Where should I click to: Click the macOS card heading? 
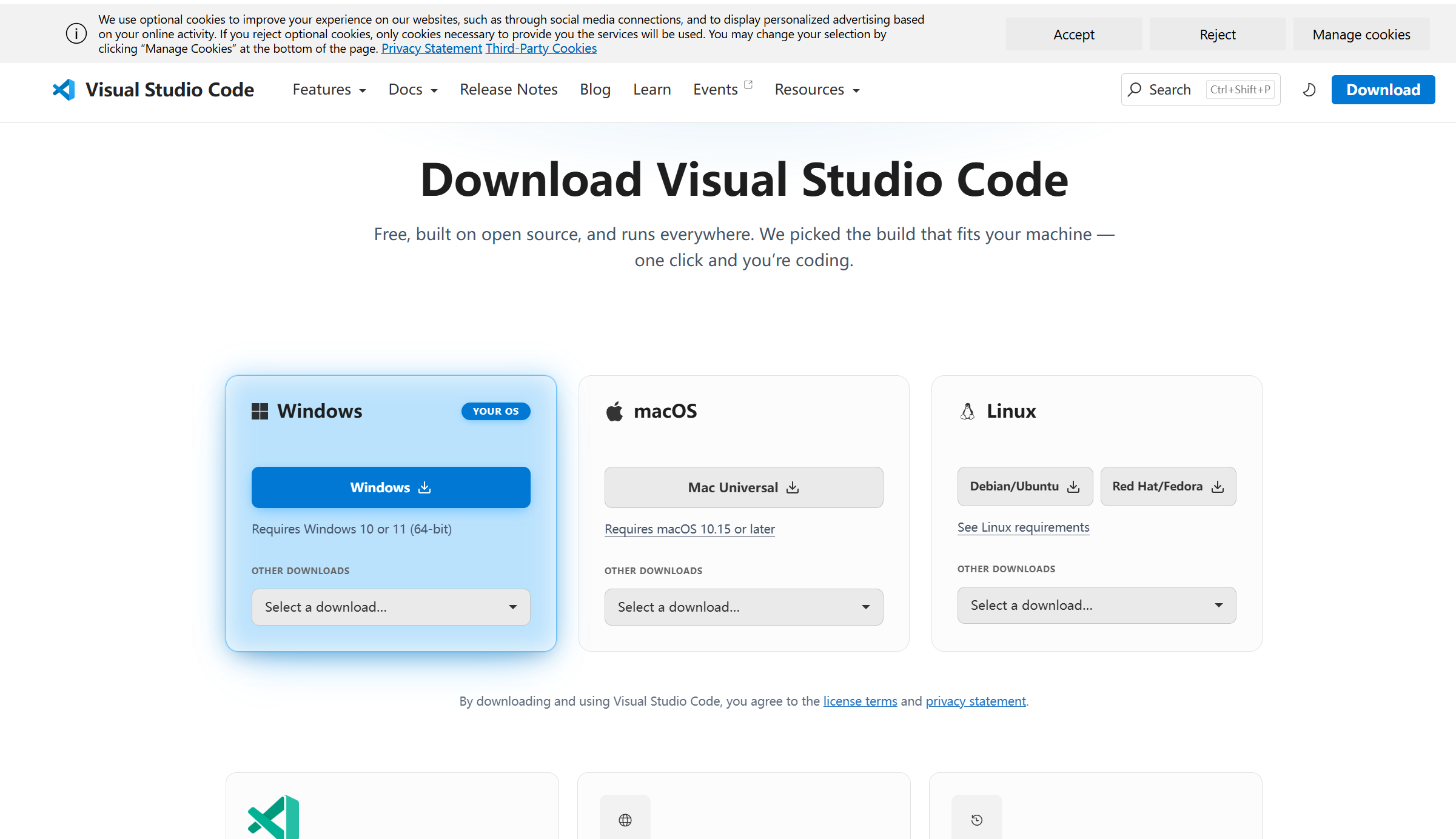pyautogui.click(x=665, y=412)
